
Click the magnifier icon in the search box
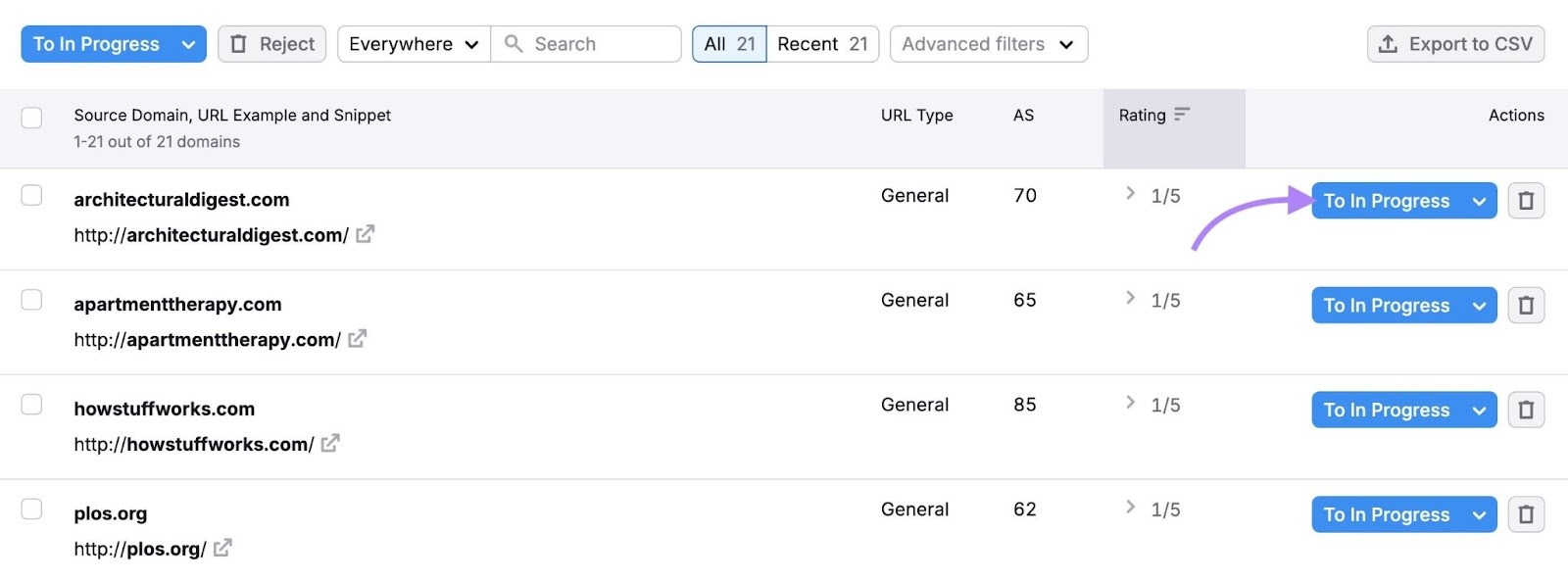[514, 44]
